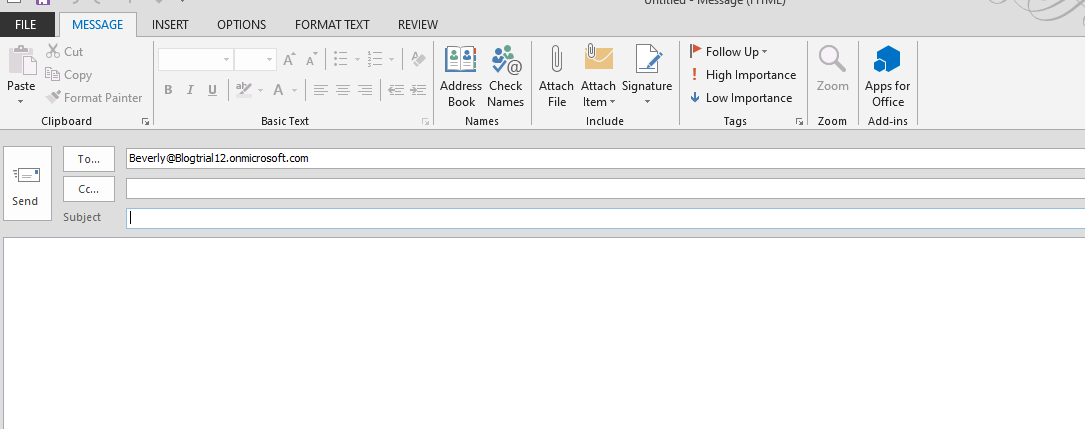
Task: Apply a bulleted list
Action: coord(340,60)
